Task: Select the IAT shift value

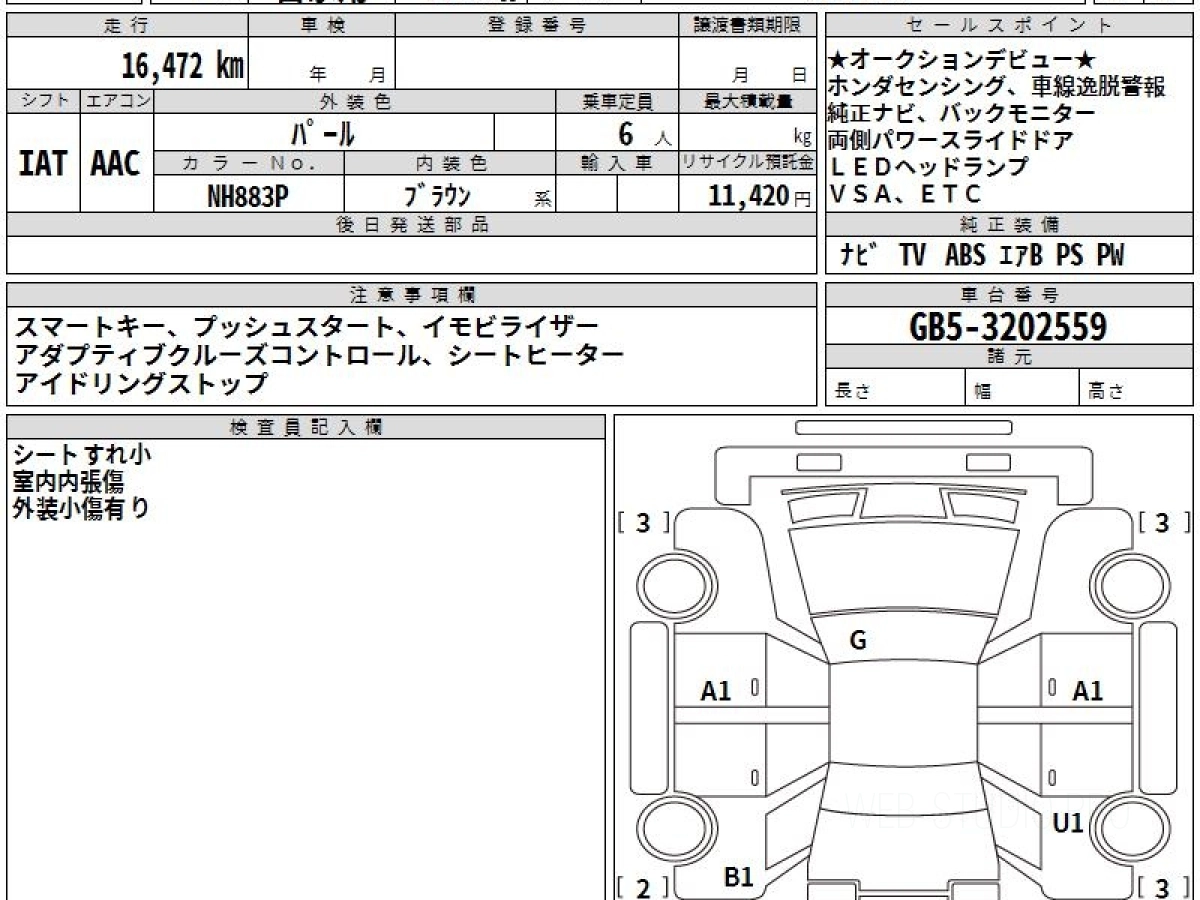Action: point(43,164)
